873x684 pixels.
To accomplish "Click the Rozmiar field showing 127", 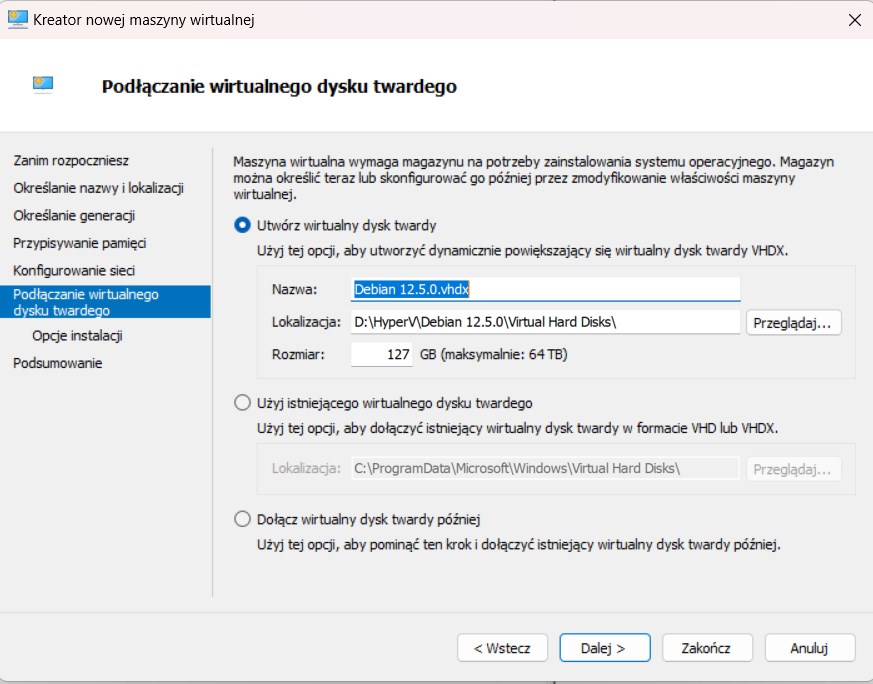I will 382,355.
